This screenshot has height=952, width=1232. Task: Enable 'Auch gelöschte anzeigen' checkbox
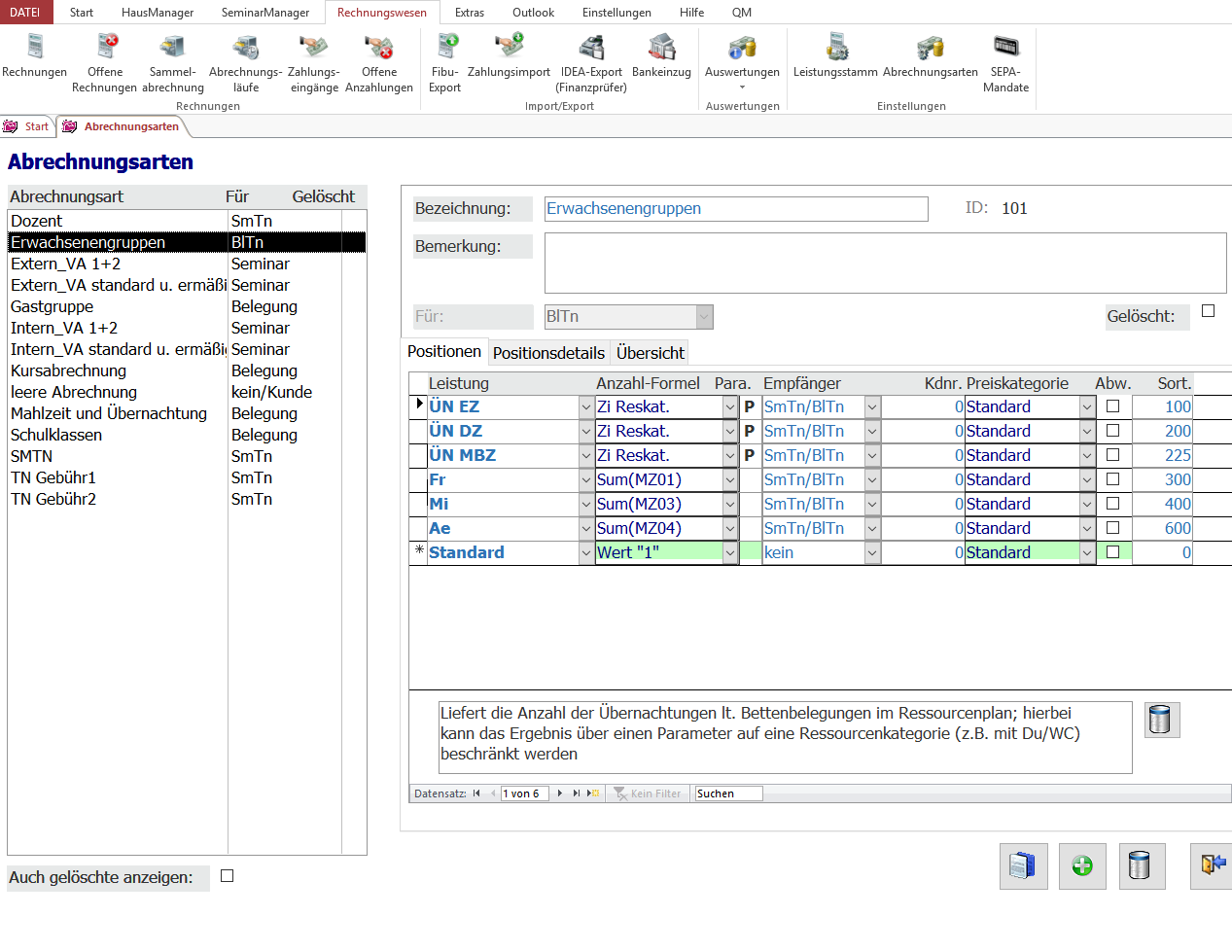pyautogui.click(x=228, y=876)
